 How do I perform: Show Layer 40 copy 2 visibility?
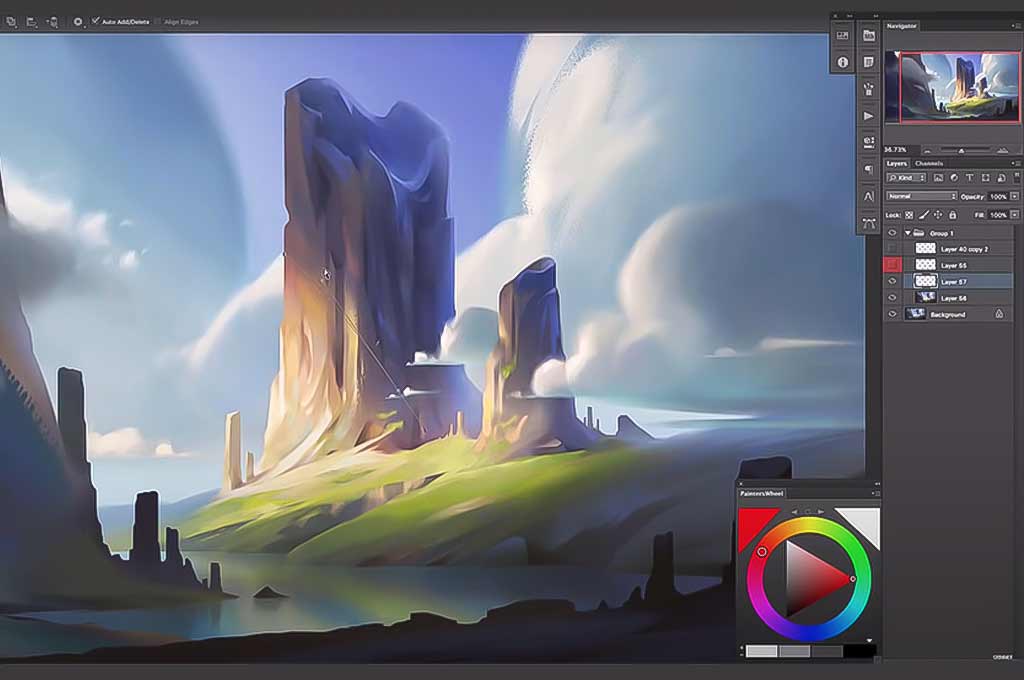point(892,249)
